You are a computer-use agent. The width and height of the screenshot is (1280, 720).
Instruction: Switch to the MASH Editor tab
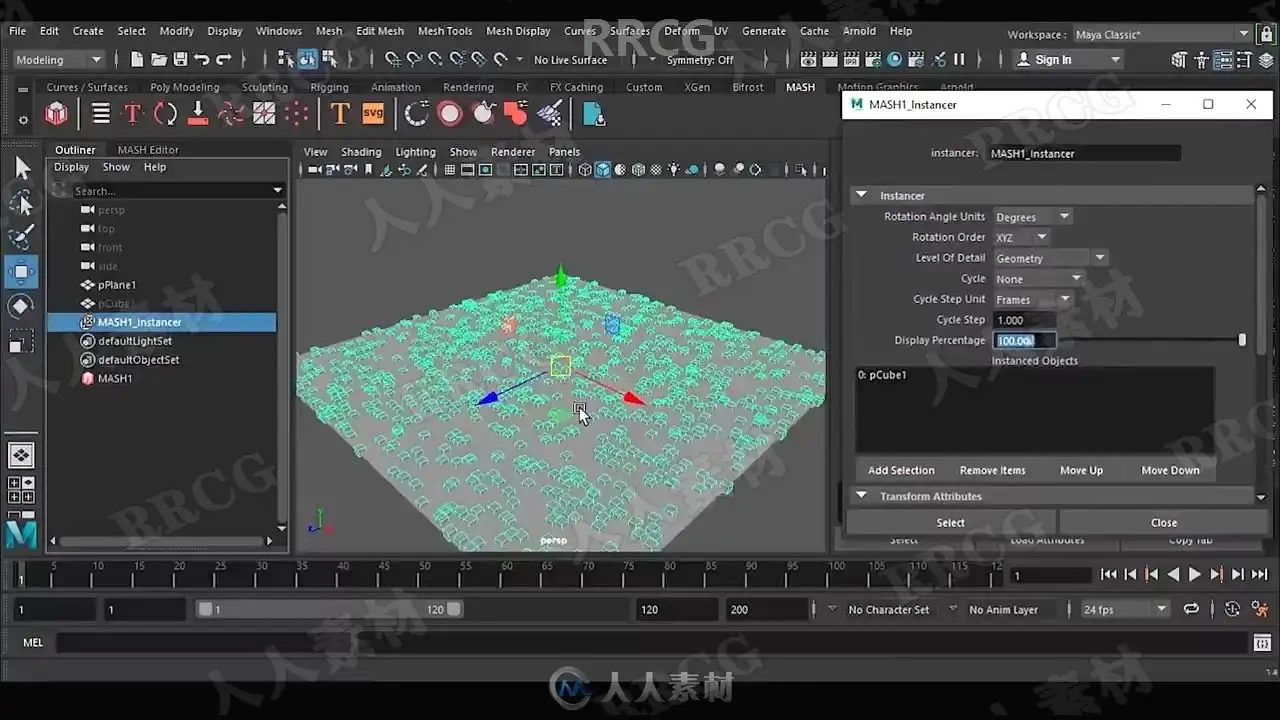point(148,150)
